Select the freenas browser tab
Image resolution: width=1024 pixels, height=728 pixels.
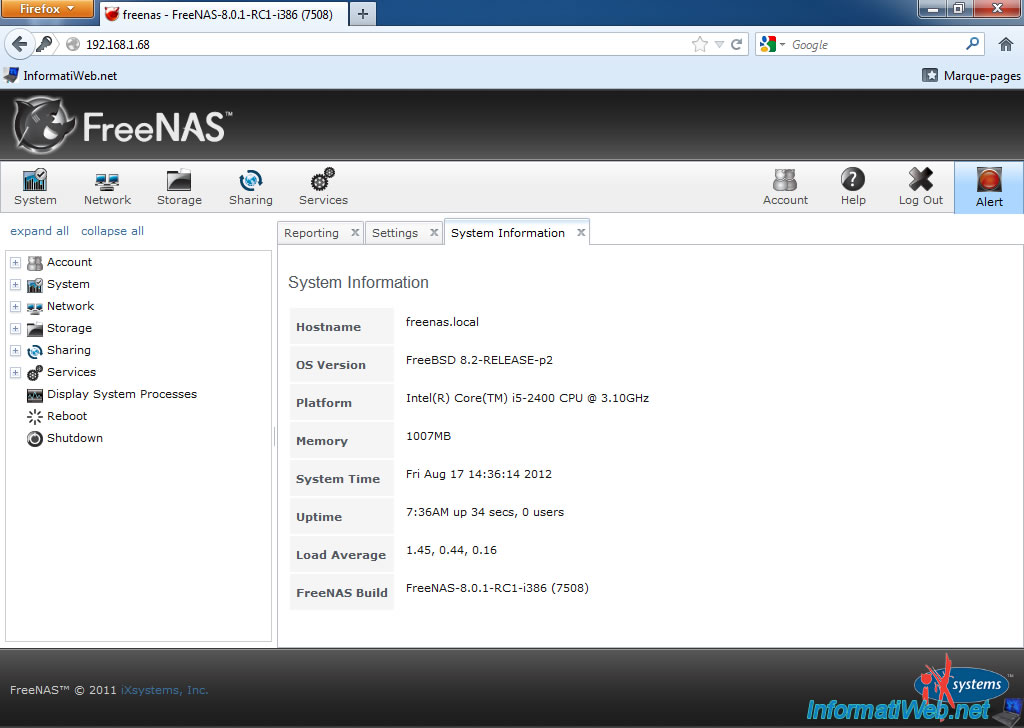click(223, 14)
